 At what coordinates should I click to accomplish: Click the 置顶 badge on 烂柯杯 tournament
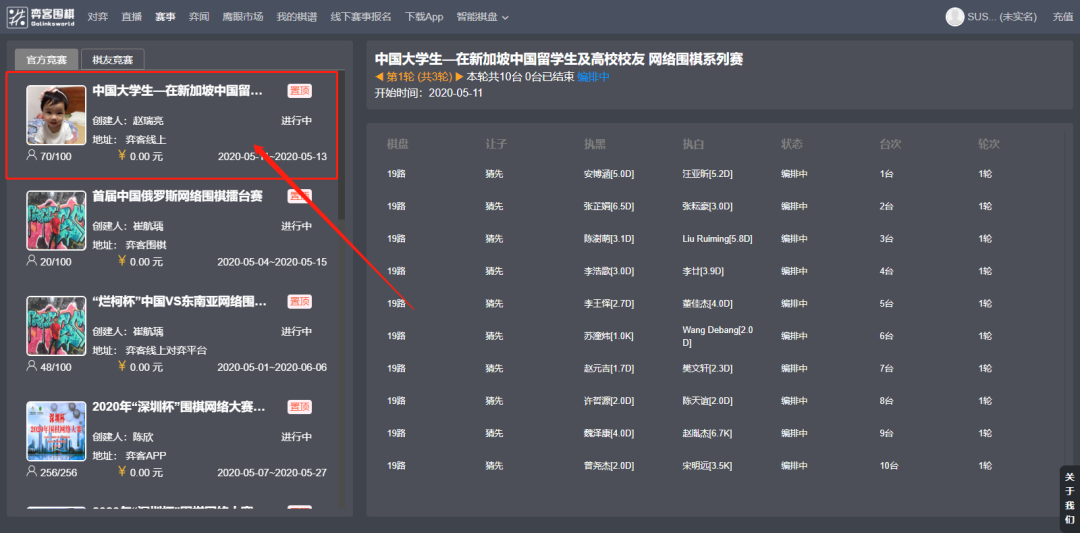(x=299, y=302)
